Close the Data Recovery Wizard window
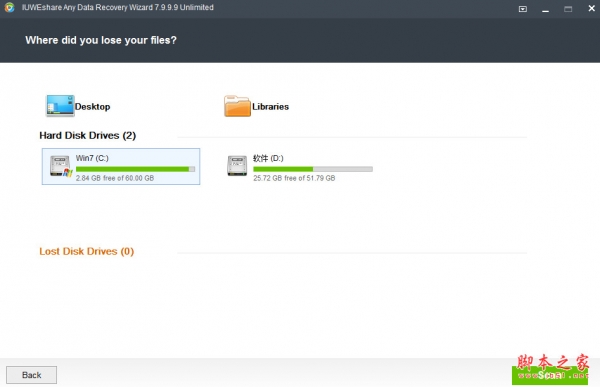Image resolution: width=600 pixels, height=387 pixels. (x=591, y=8)
